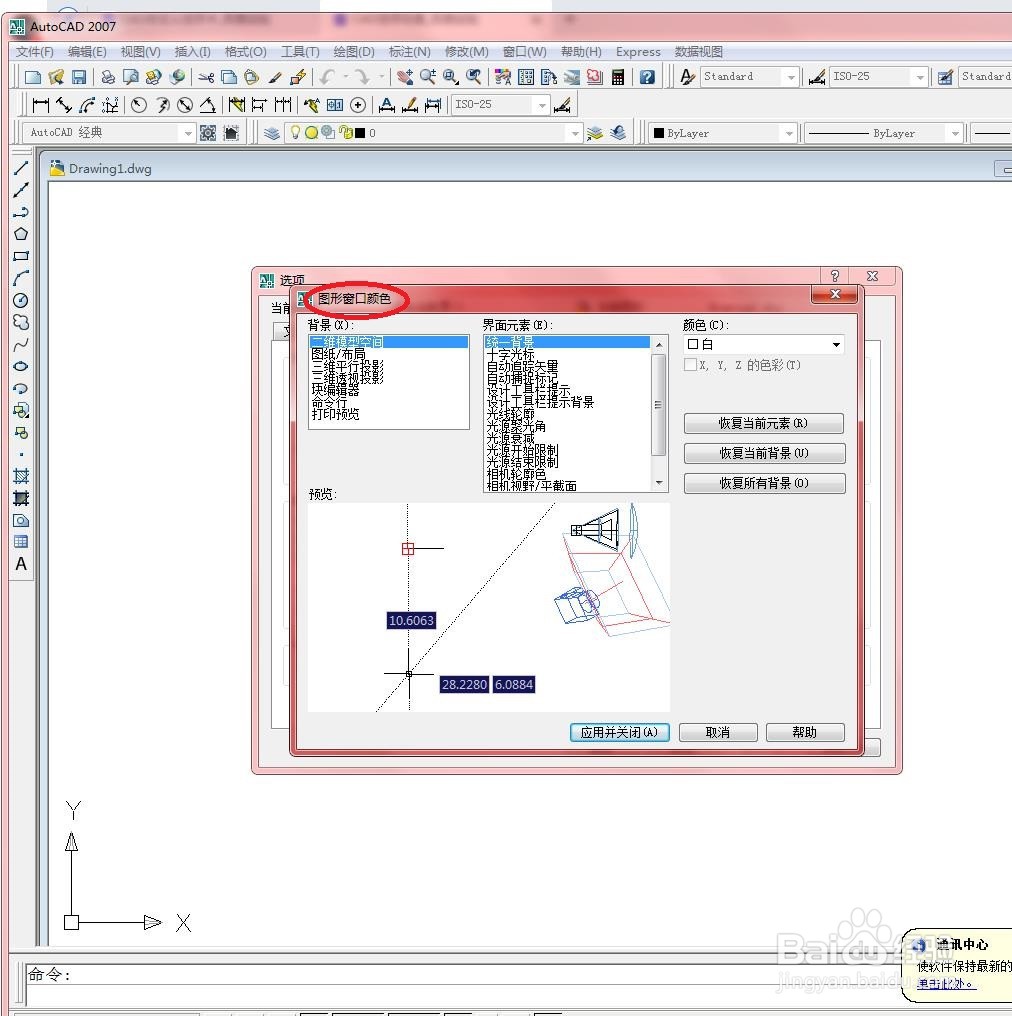This screenshot has height=1016, width=1012.
Task: Click the Match Properties brush icon
Action: click(275, 77)
